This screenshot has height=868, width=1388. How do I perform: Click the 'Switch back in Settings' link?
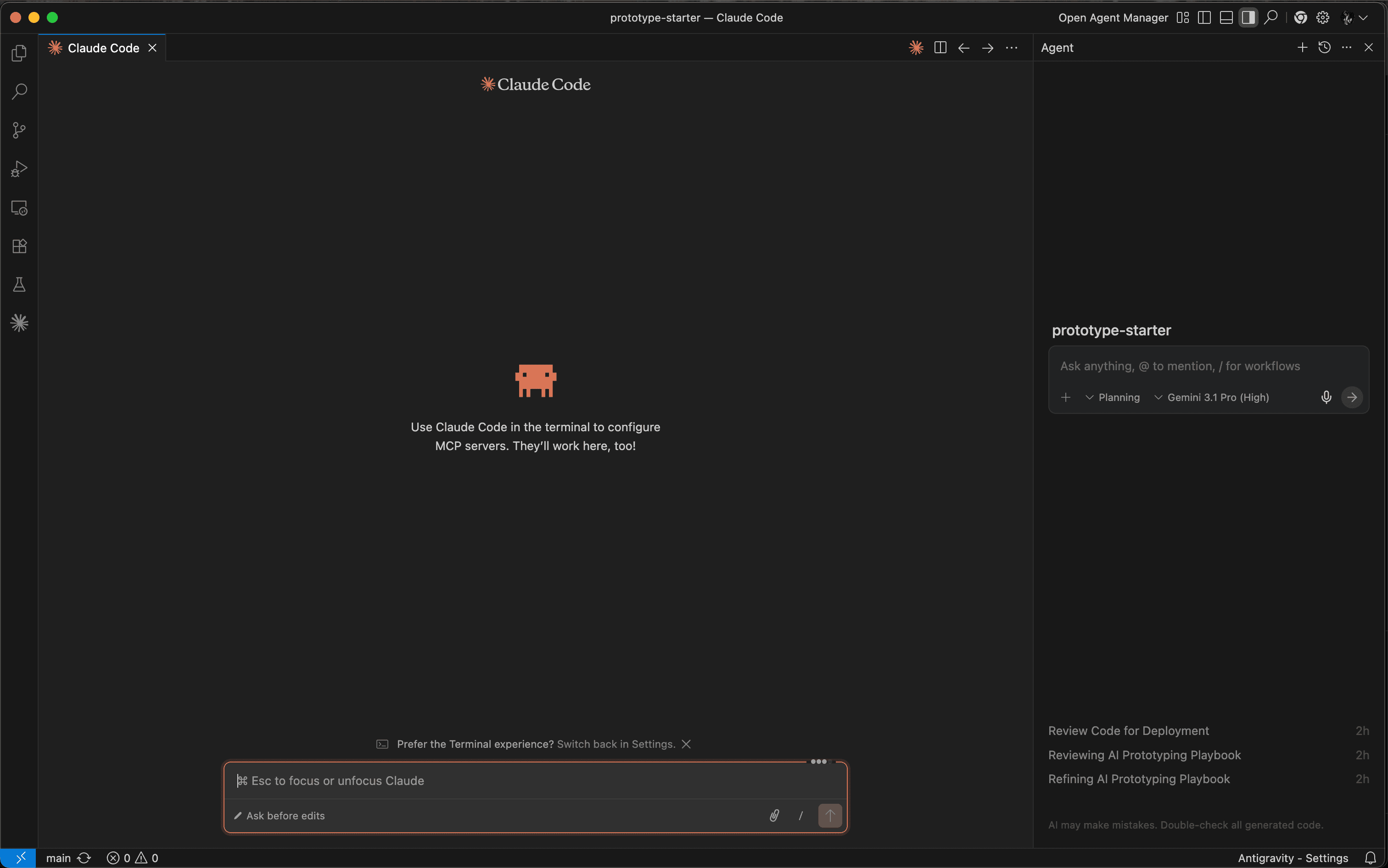pyautogui.click(x=615, y=743)
